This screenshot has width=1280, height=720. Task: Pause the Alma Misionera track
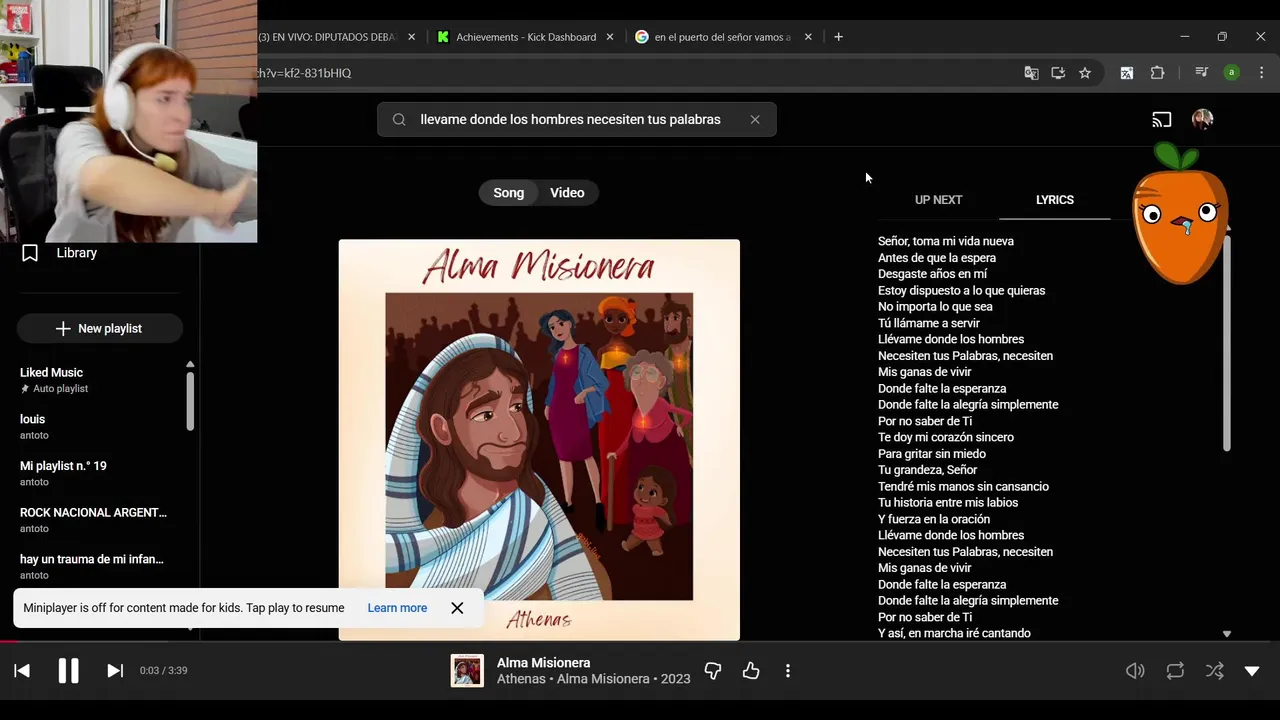pyautogui.click(x=68, y=671)
